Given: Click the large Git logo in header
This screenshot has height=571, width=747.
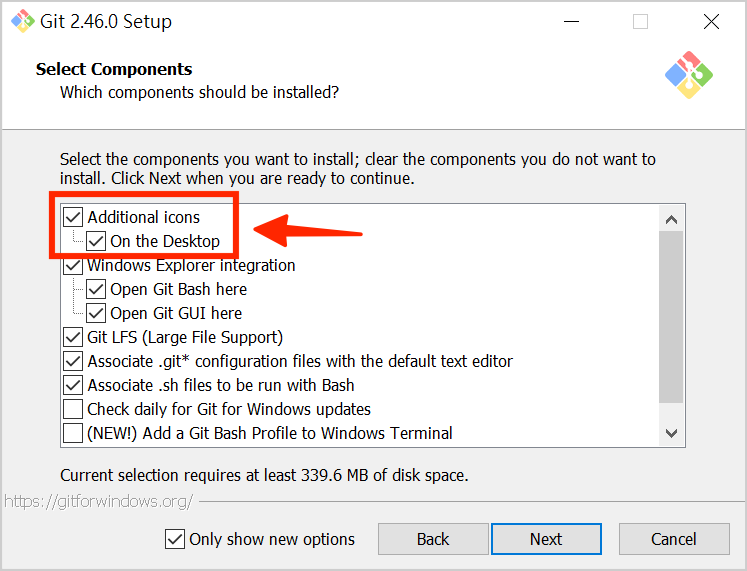Looking at the screenshot, I should 688,74.
